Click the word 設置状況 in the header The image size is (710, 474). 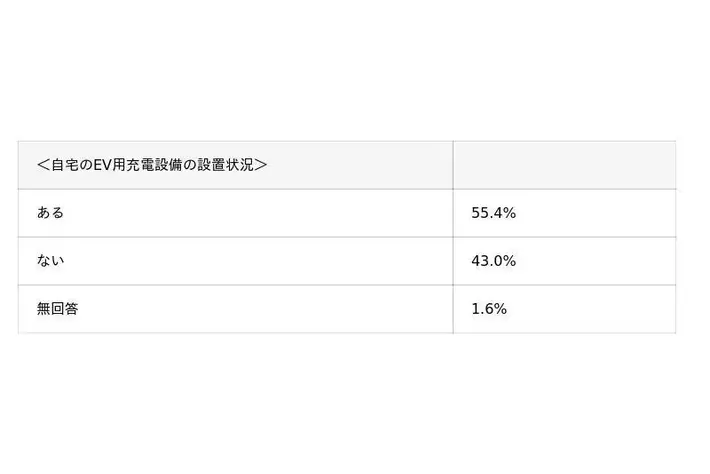click(x=225, y=165)
